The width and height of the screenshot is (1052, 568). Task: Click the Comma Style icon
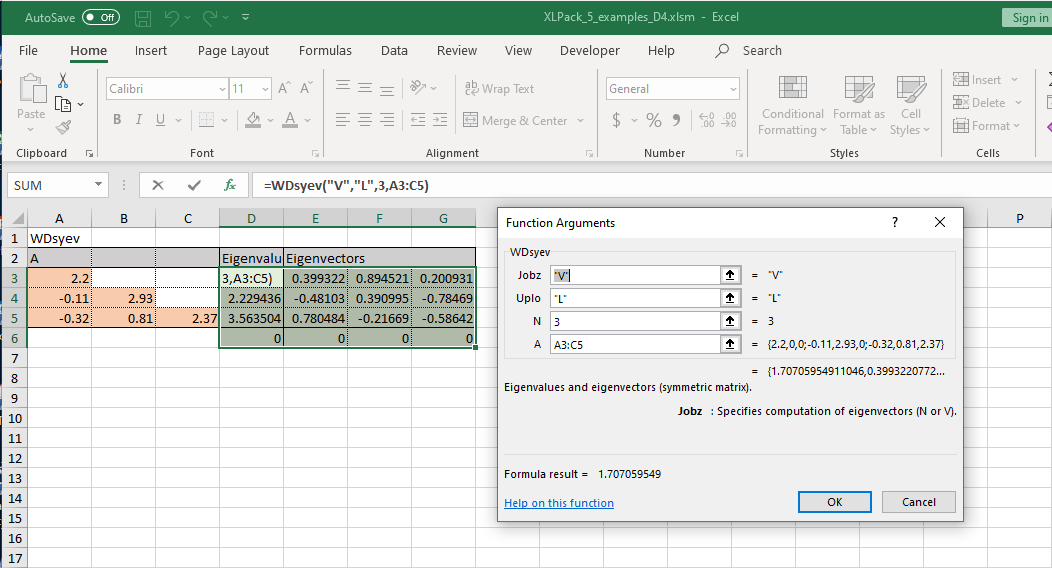676,121
